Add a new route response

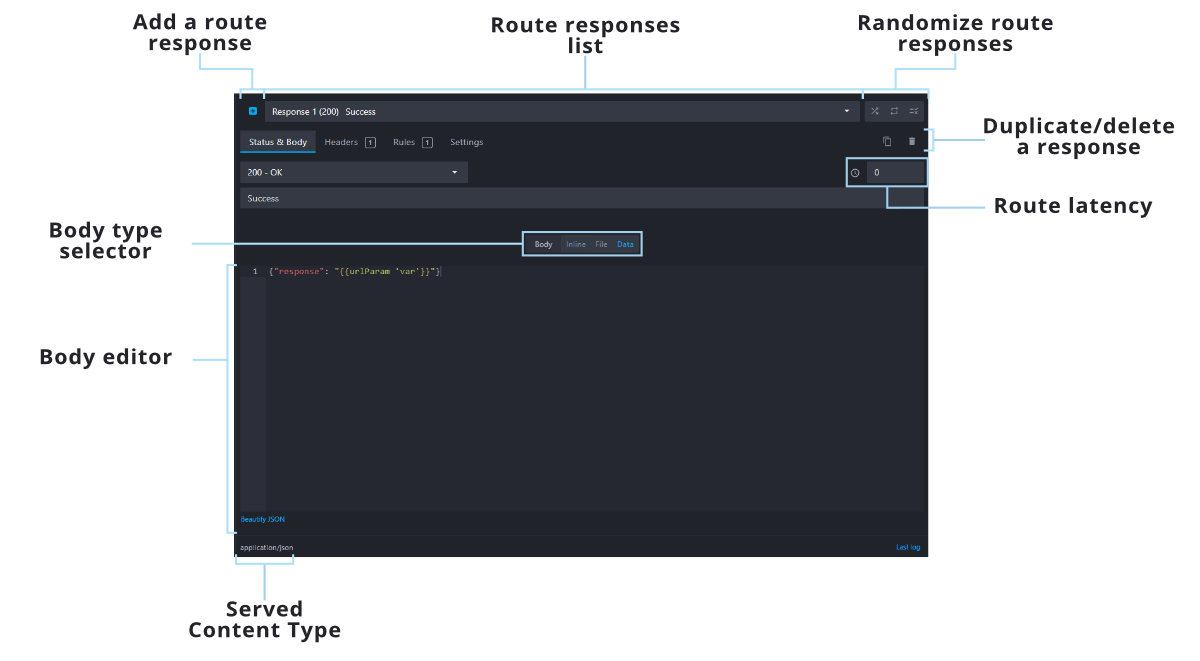point(253,111)
